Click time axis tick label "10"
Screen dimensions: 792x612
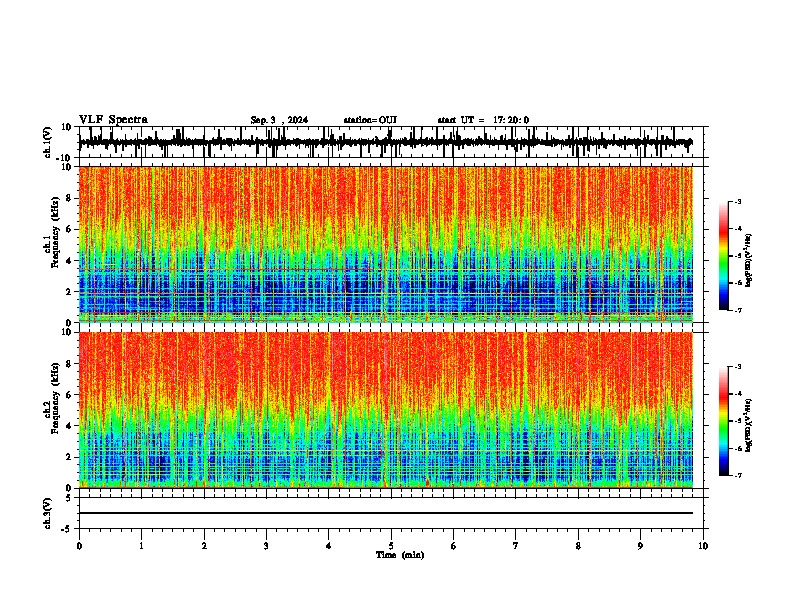[703, 546]
